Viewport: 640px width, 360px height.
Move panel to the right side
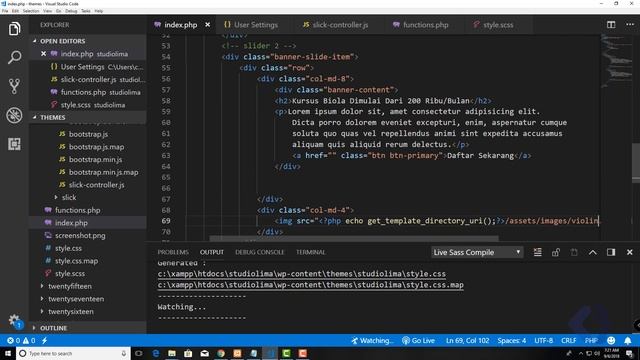(x=611, y=252)
